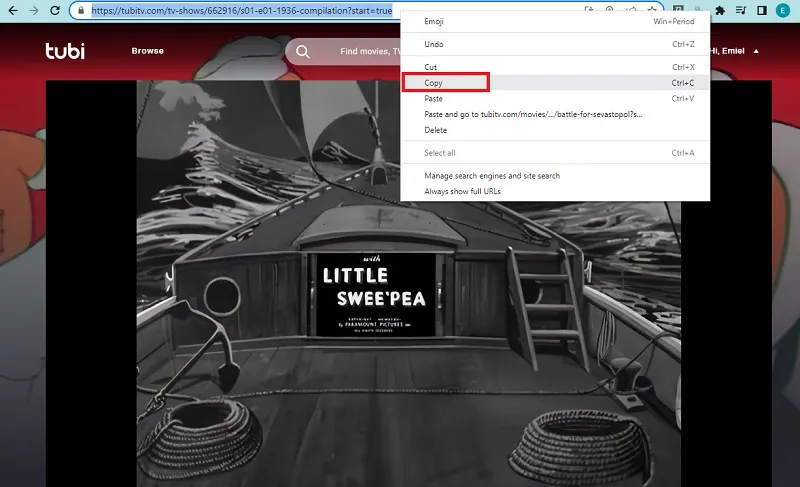
Task: Go back to the previous page
Action: pos(13,10)
